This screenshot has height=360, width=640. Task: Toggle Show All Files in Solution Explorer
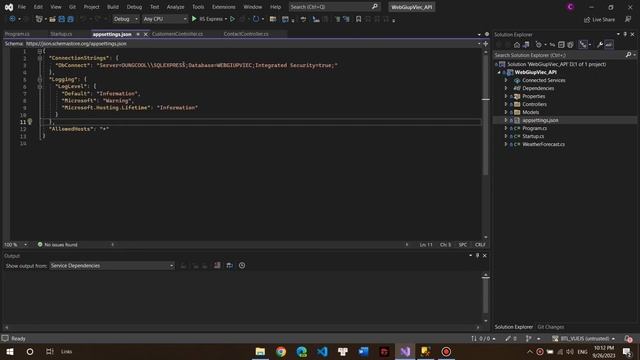pos(570,44)
